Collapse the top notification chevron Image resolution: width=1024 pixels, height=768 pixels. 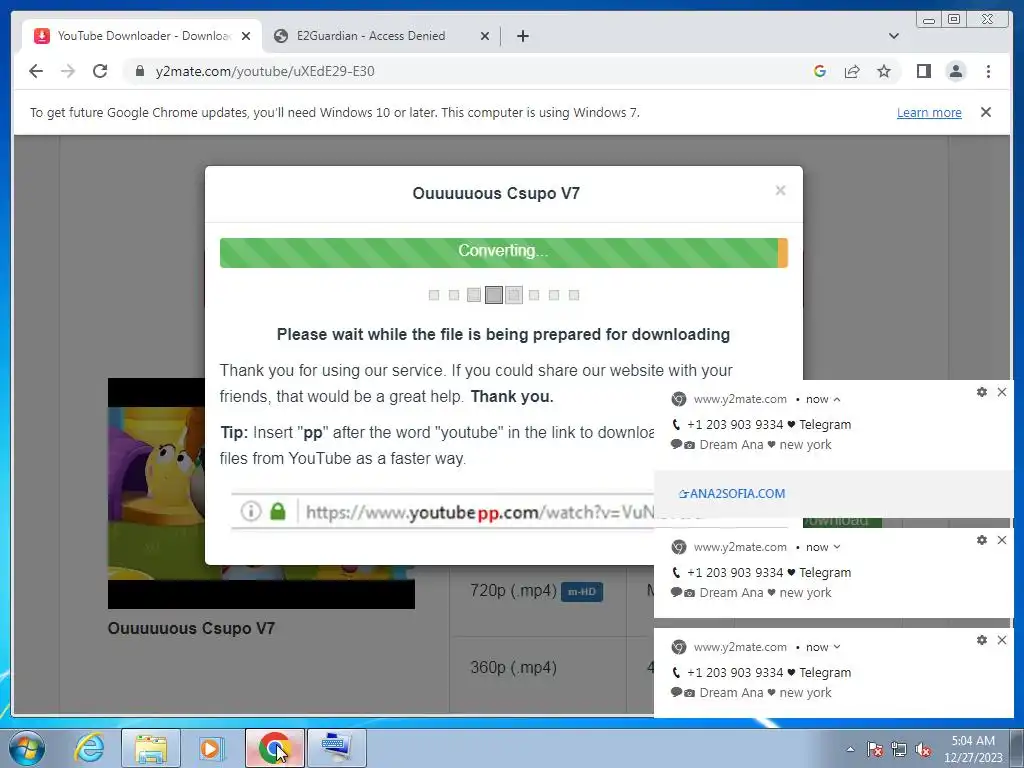(x=837, y=400)
